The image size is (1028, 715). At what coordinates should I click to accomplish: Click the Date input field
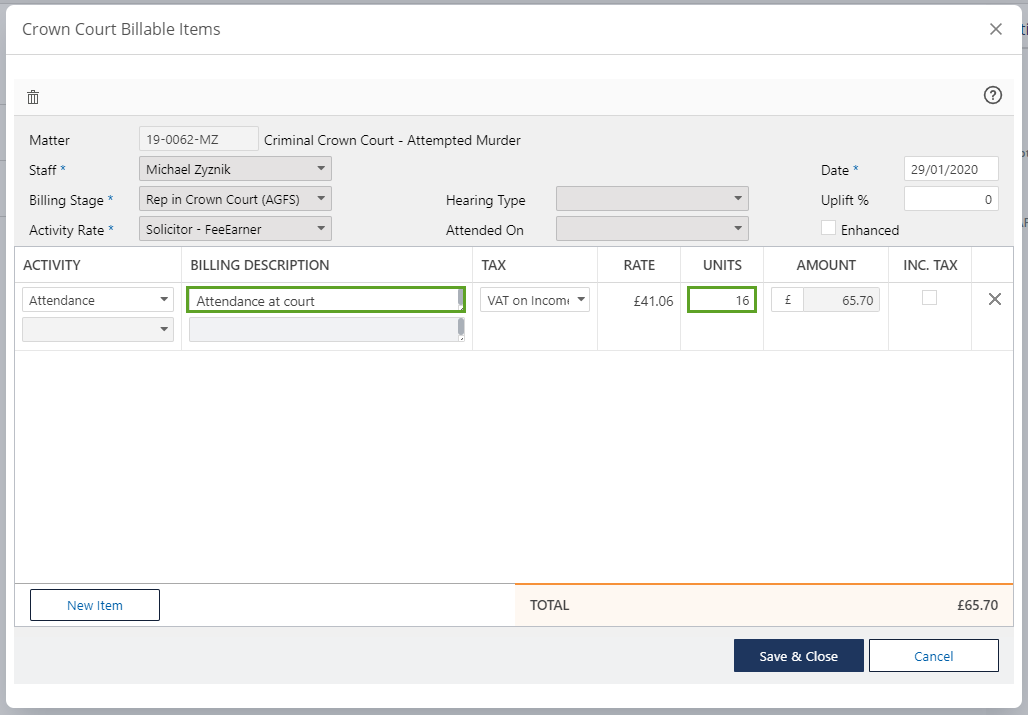[x=950, y=169]
